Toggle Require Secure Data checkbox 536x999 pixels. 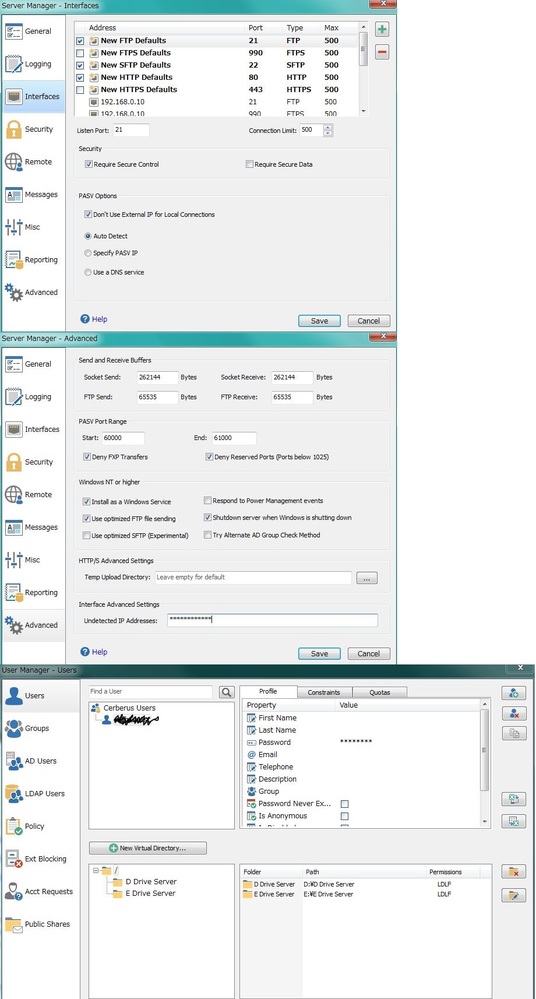click(249, 164)
